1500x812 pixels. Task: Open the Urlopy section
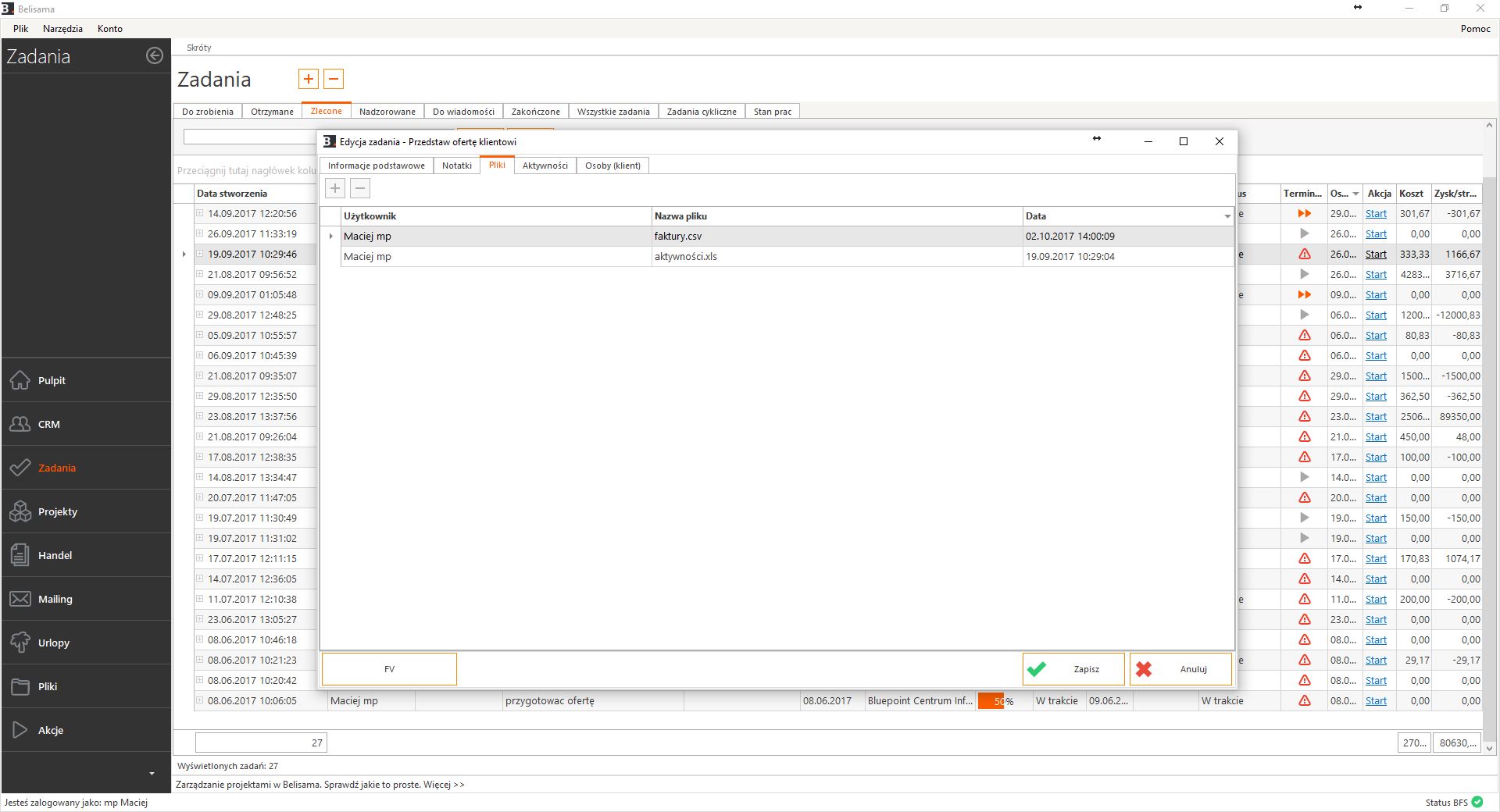pyautogui.click(x=53, y=643)
